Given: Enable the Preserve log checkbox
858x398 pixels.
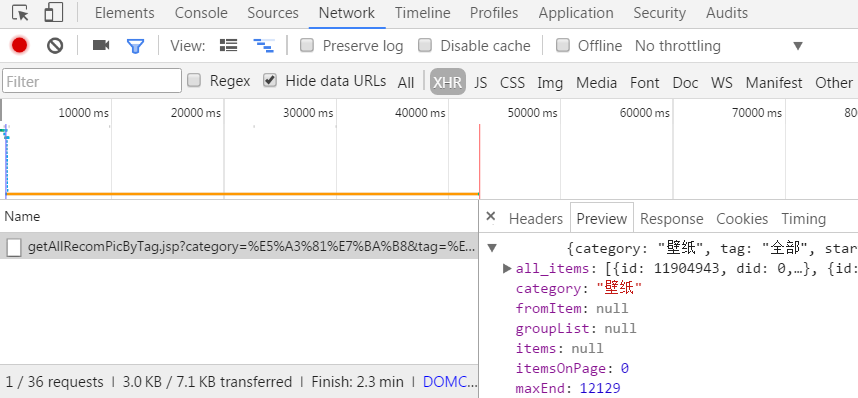Looking at the screenshot, I should (307, 45).
